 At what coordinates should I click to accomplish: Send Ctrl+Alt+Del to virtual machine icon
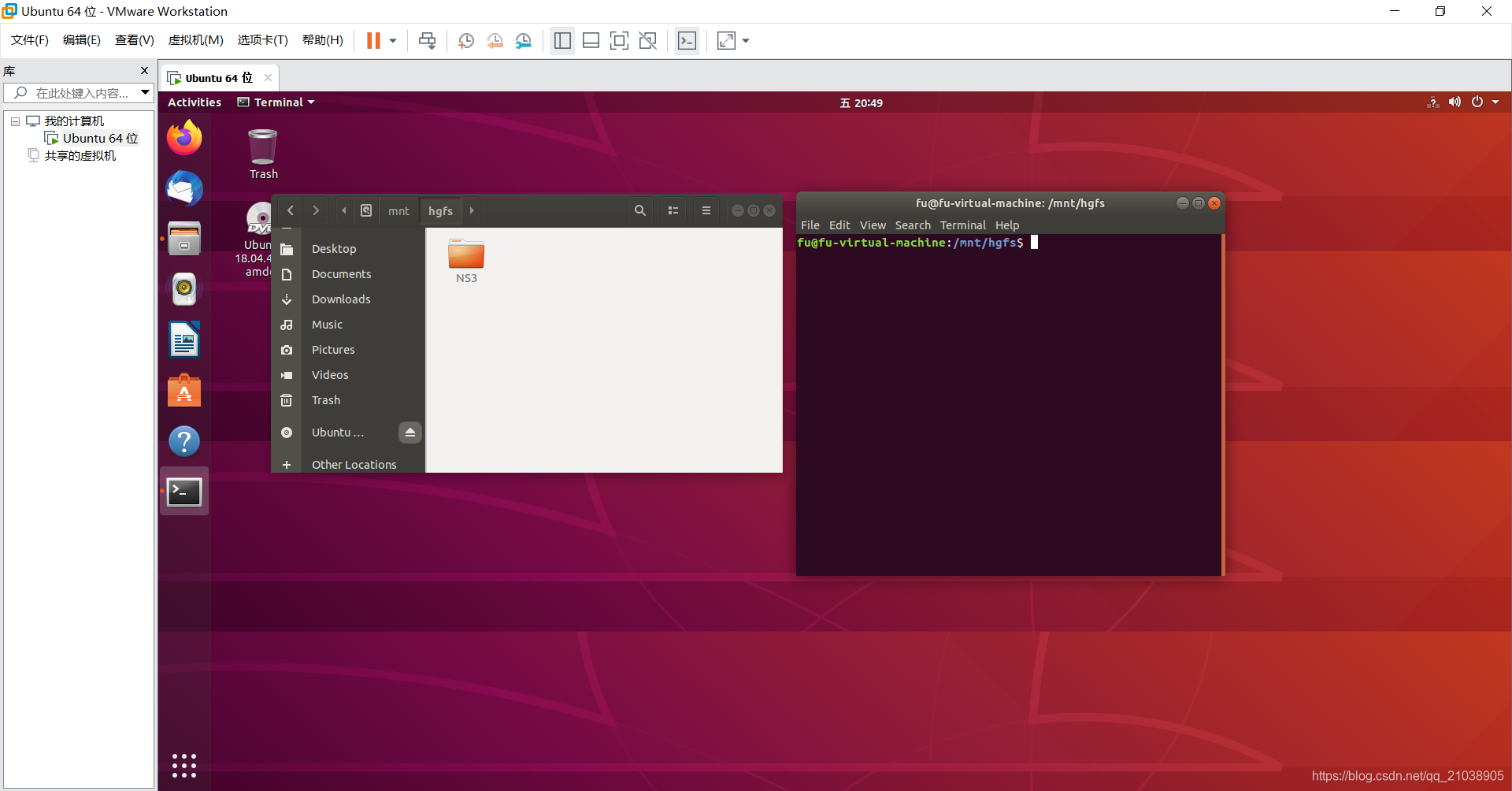click(x=428, y=40)
